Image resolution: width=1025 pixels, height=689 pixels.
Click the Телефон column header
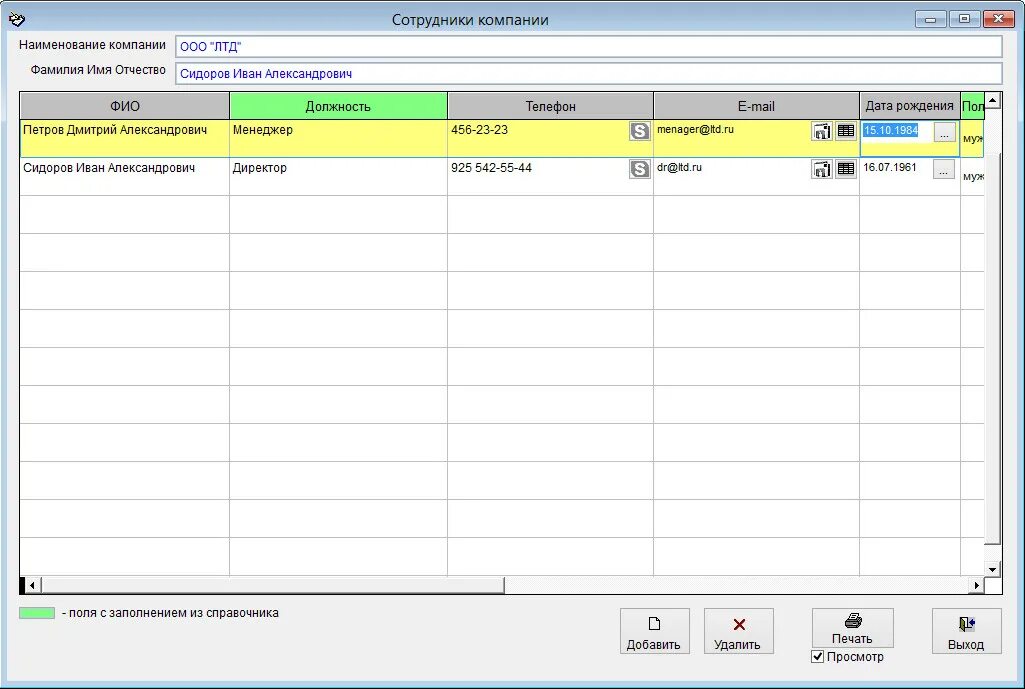550,106
